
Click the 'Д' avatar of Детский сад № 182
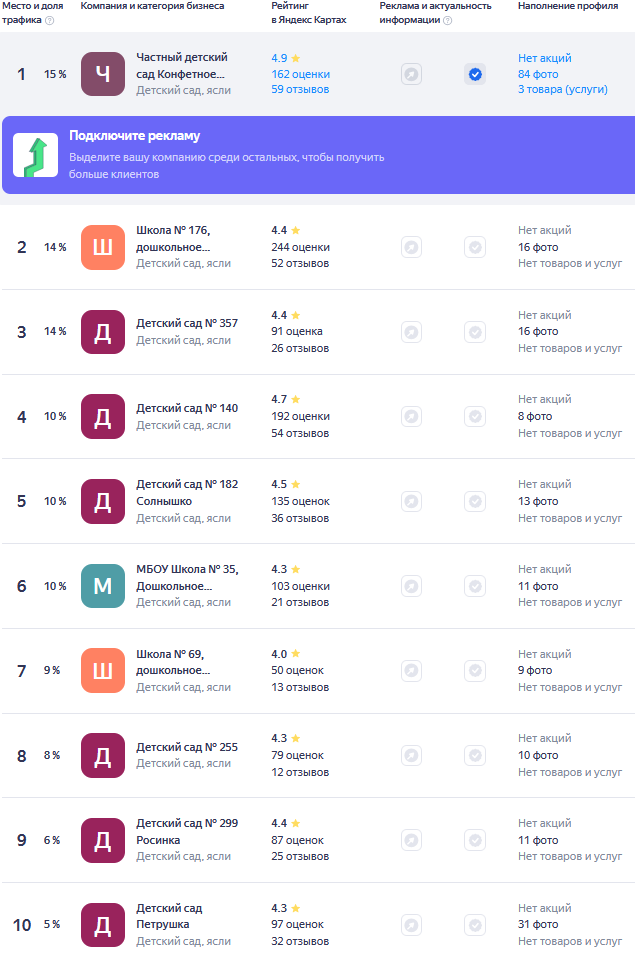point(103,501)
